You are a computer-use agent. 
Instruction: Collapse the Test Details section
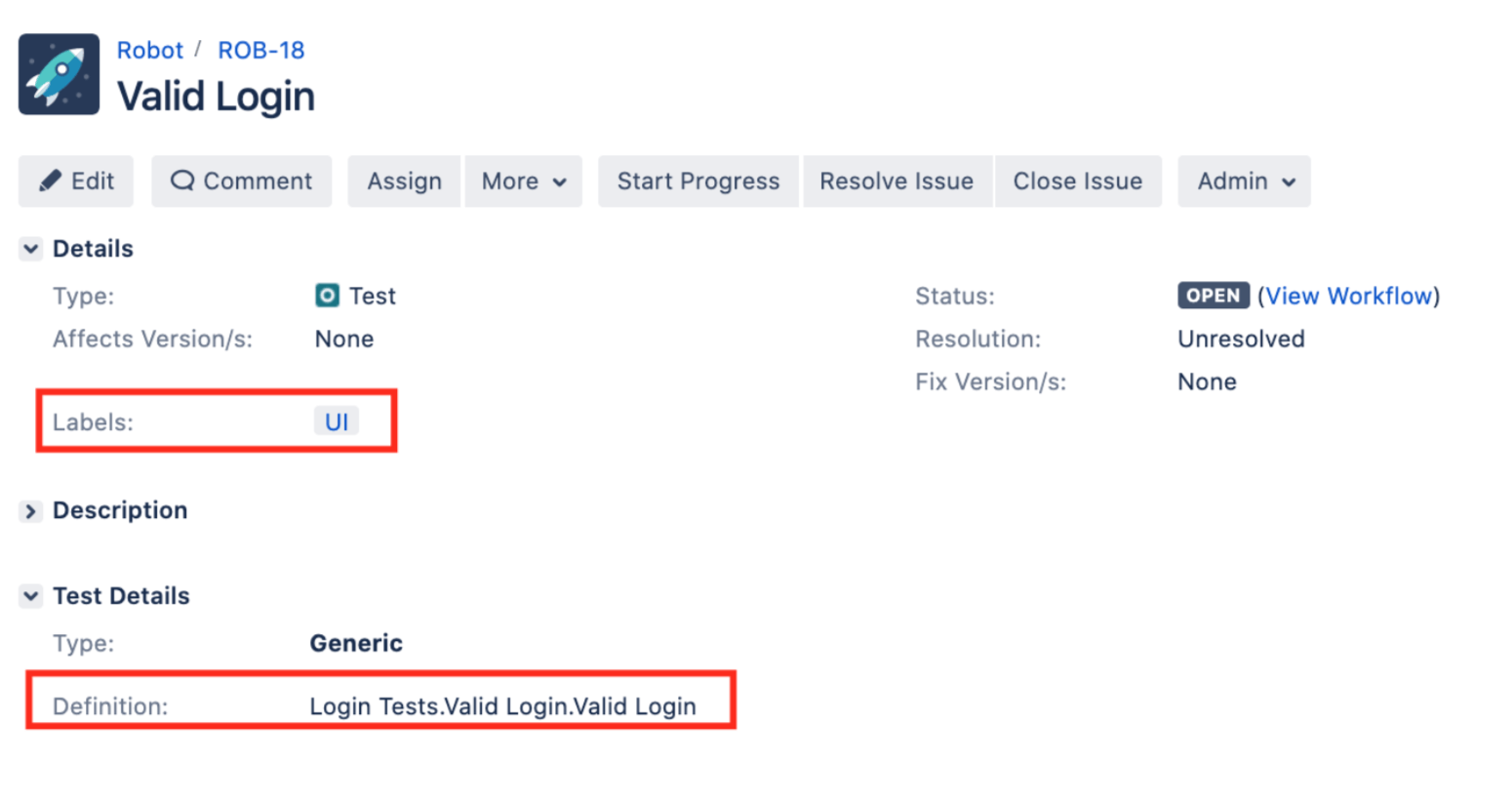[x=31, y=596]
